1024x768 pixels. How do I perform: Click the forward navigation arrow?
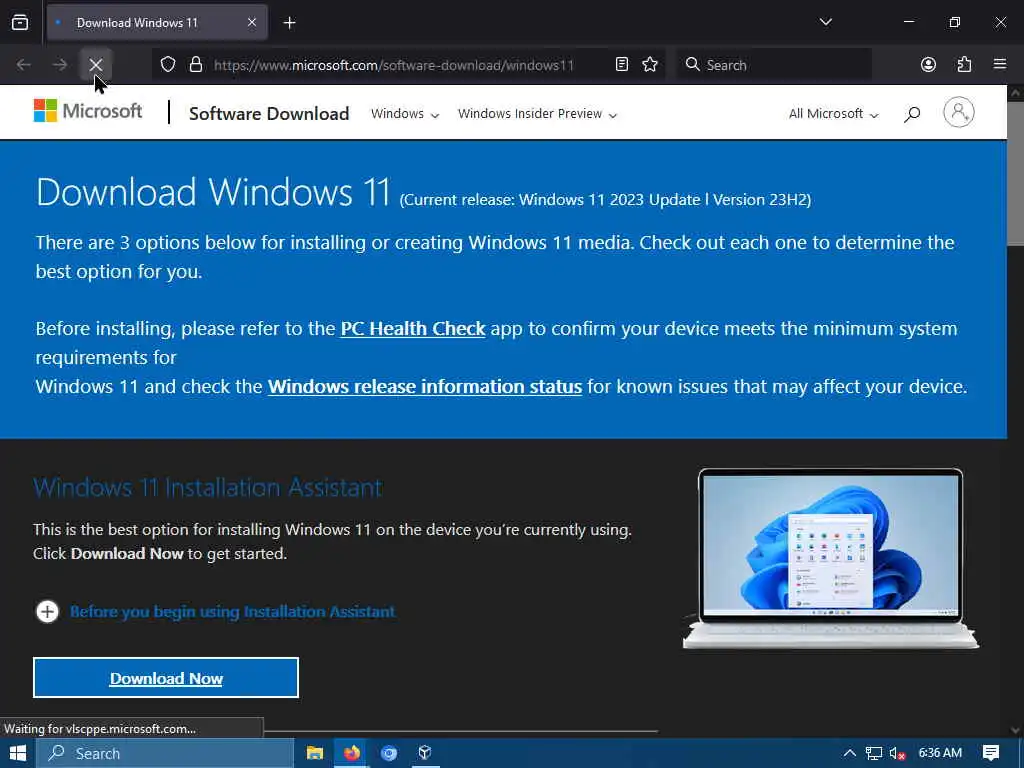pos(59,65)
